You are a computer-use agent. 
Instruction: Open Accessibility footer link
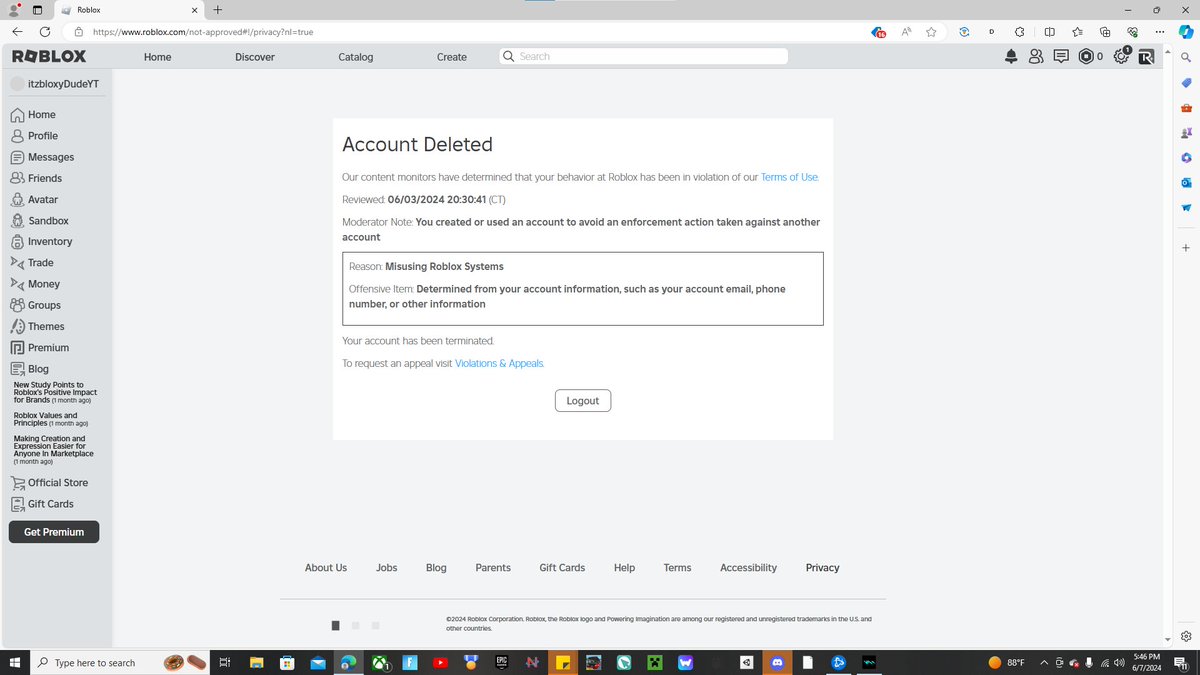749,567
